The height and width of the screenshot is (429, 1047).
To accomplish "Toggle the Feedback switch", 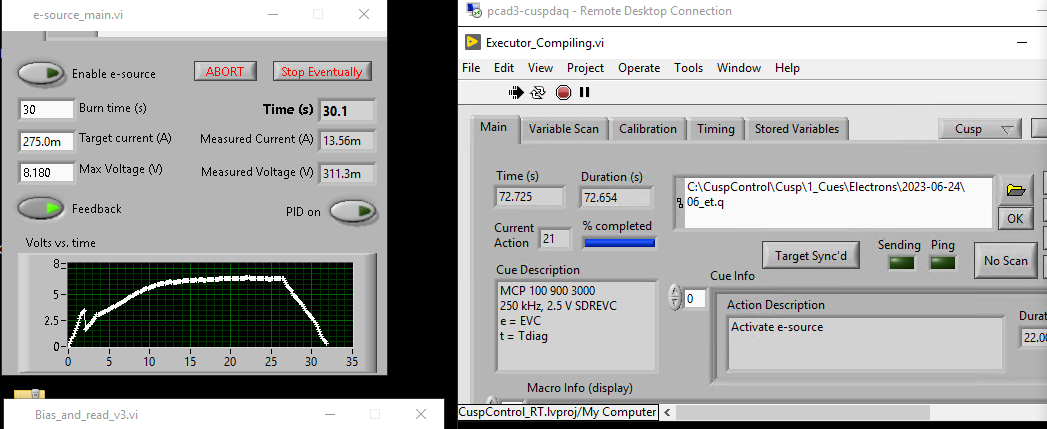I will [x=41, y=208].
